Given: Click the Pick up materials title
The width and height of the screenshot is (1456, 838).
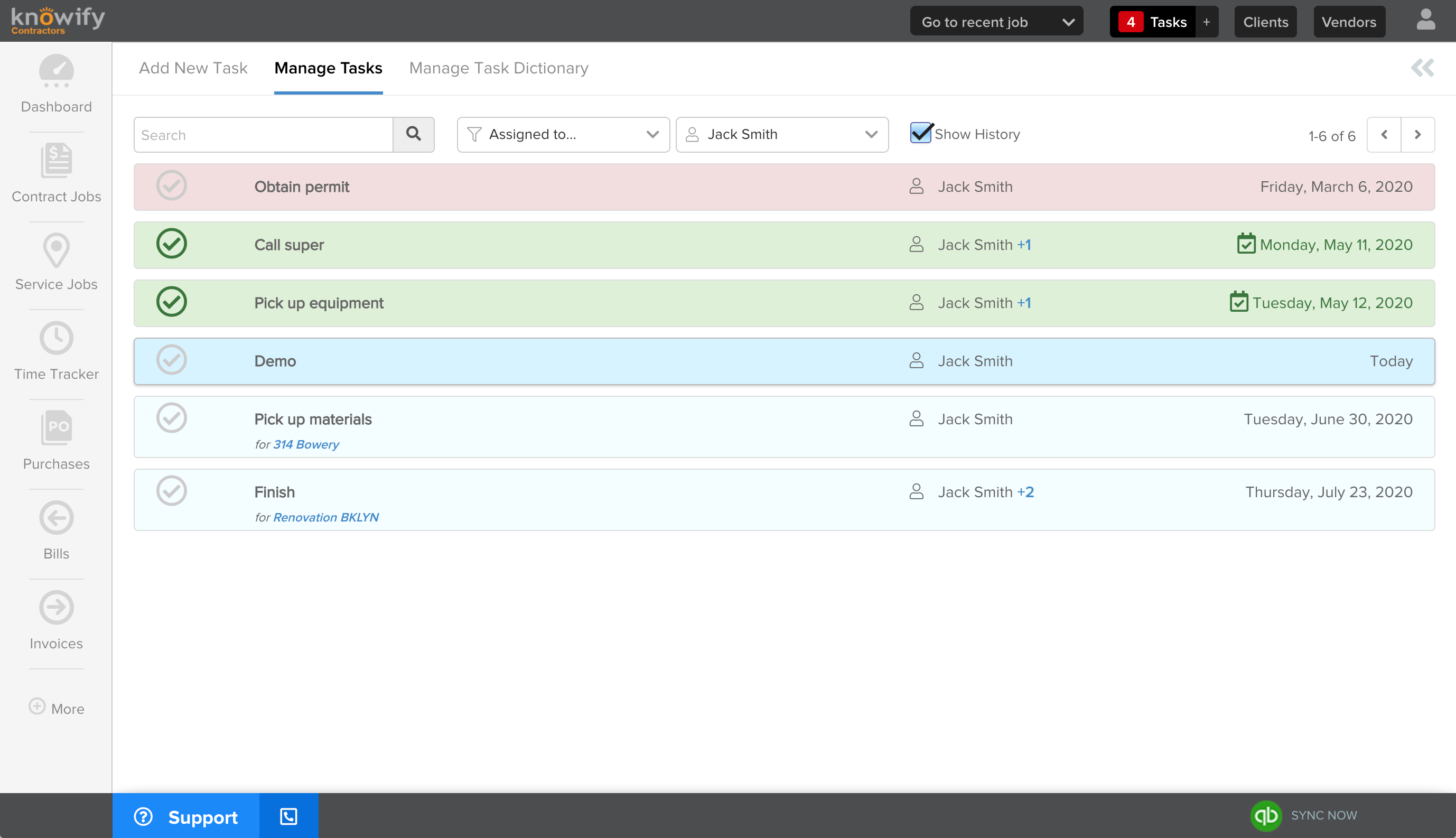Looking at the screenshot, I should point(313,419).
